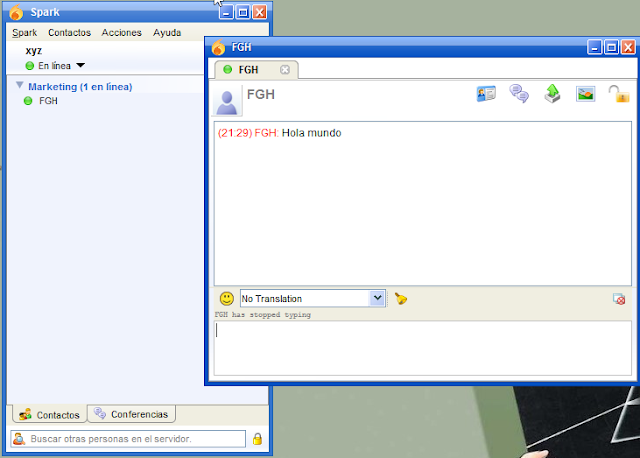Click the yellow lock icon next to the search box
The height and width of the screenshot is (458, 640).
point(257,439)
